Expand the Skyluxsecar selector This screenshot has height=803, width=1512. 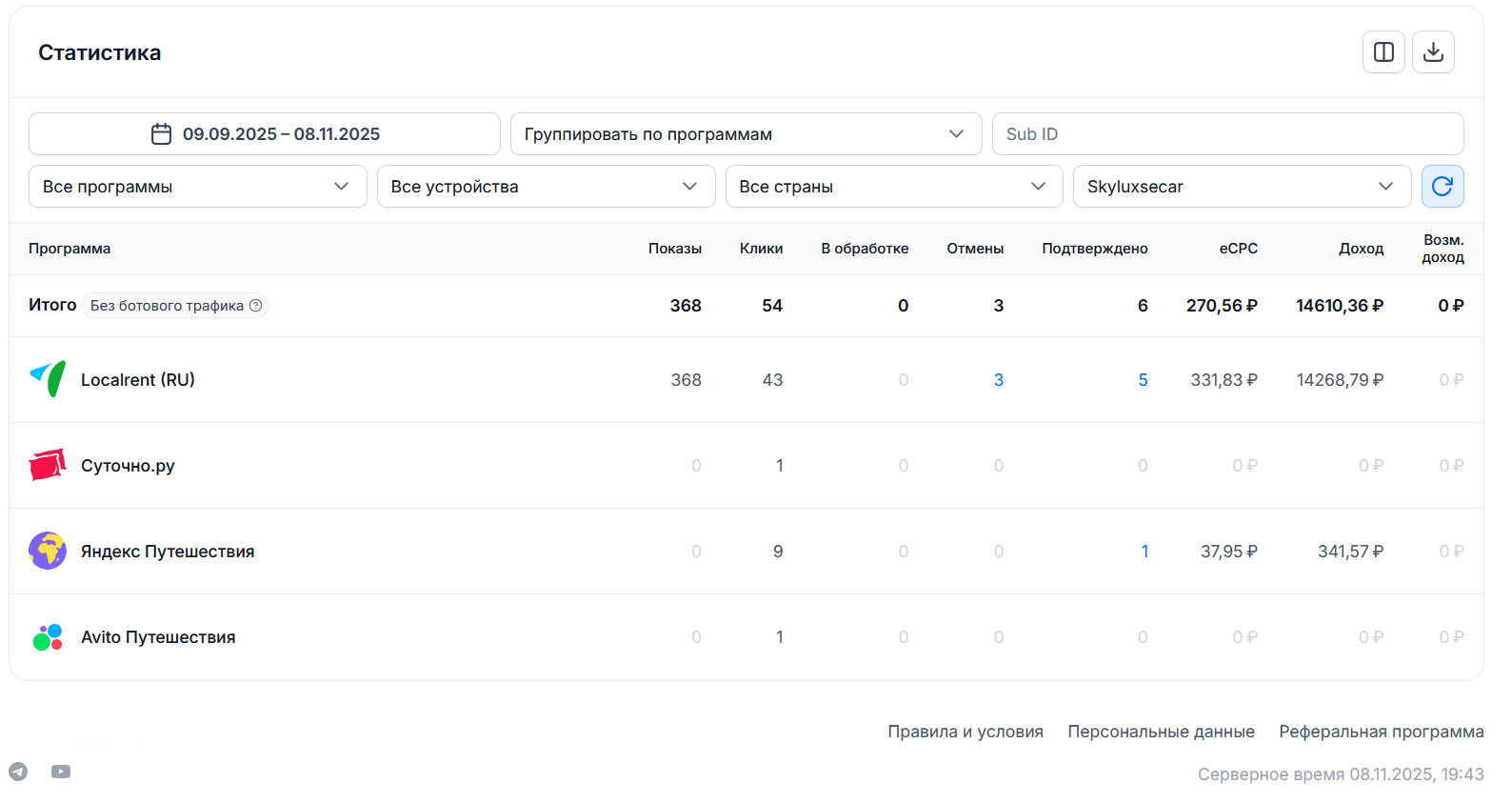pyautogui.click(x=1241, y=187)
